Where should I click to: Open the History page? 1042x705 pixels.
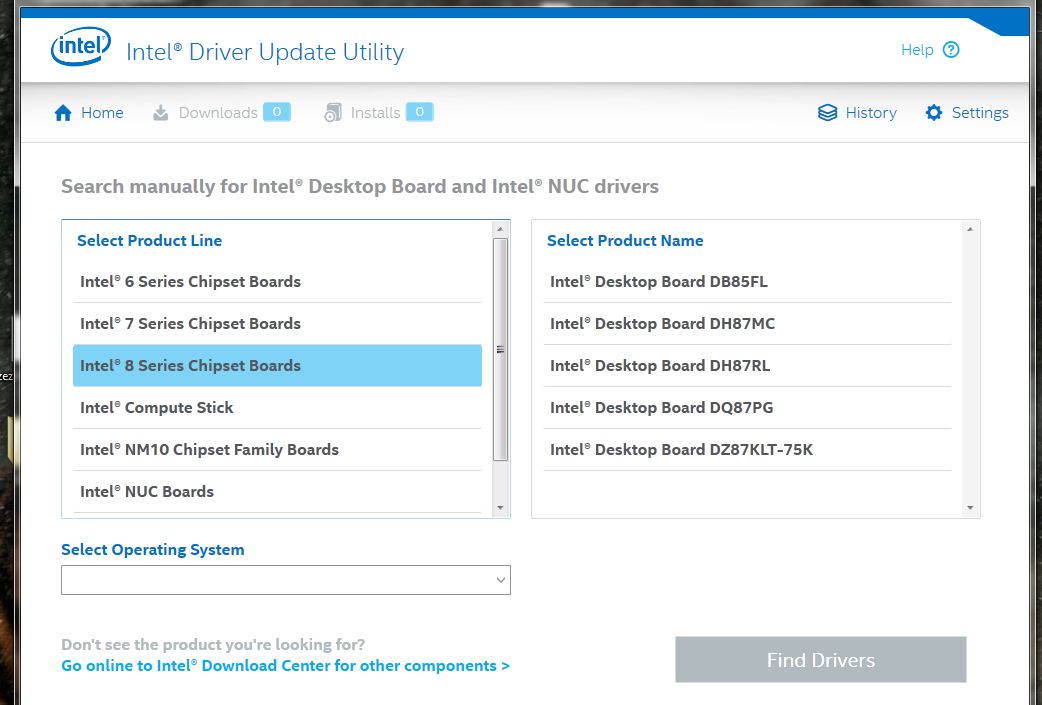pos(857,113)
